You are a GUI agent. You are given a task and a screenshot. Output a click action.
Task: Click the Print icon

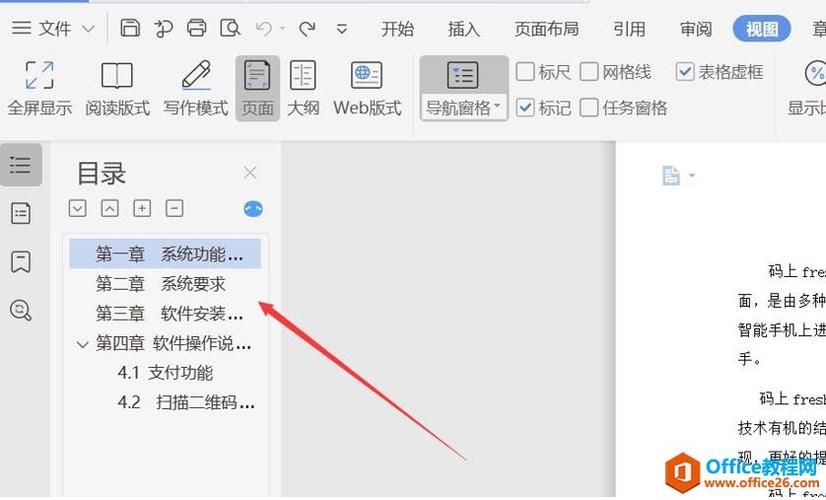(196, 28)
